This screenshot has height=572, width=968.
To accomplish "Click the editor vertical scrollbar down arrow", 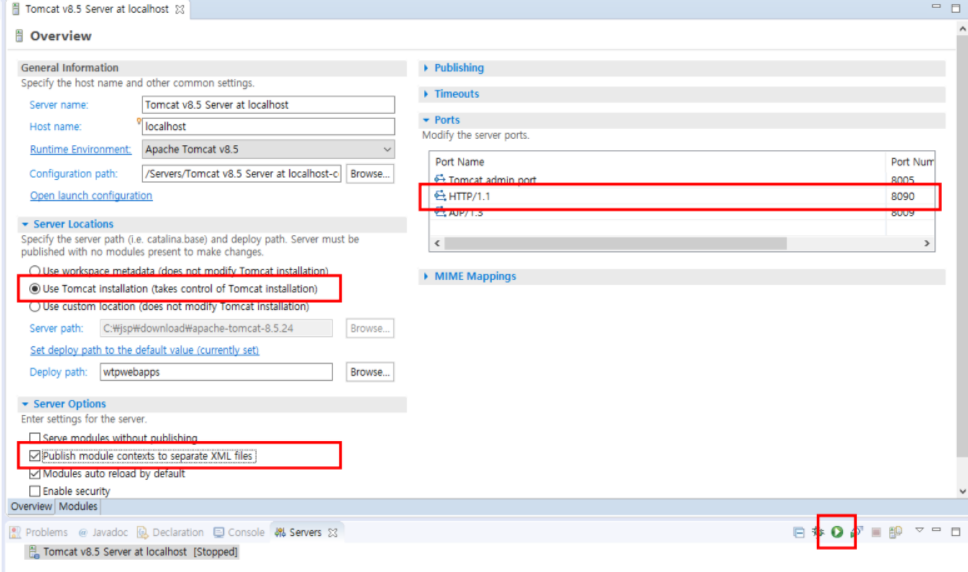I will 962,491.
